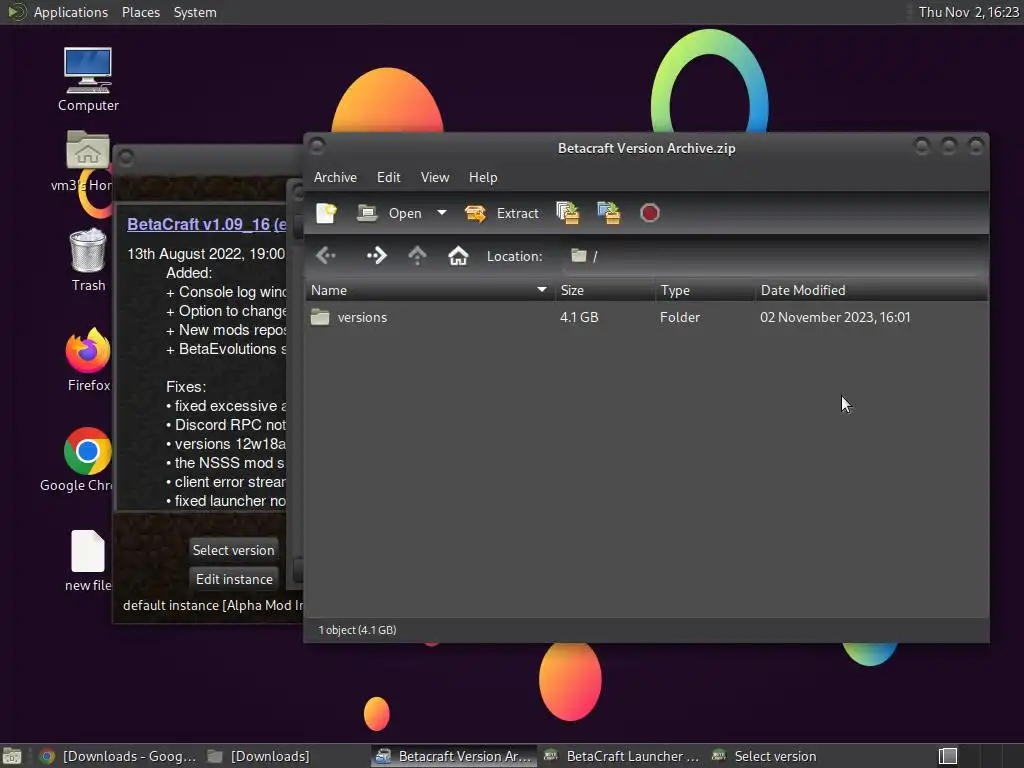1024x768 pixels.
Task: Create a new archive with the toolbar icon
Action: [327, 213]
